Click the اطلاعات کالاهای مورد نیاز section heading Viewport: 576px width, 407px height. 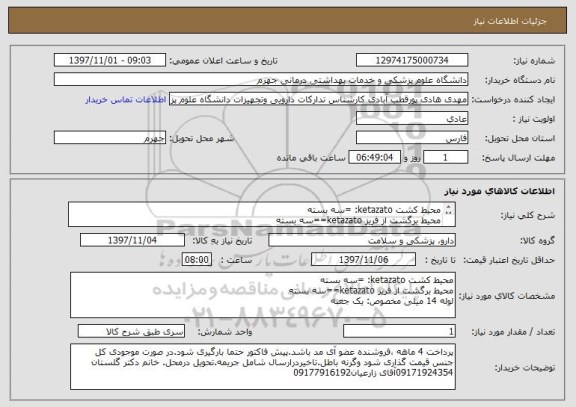pyautogui.click(x=499, y=191)
